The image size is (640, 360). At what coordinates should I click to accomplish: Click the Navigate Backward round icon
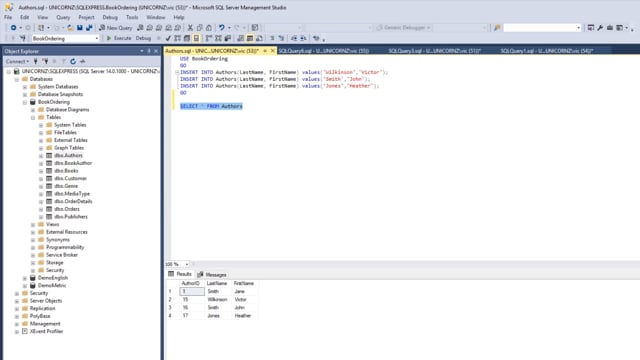pyautogui.click(x=13, y=28)
